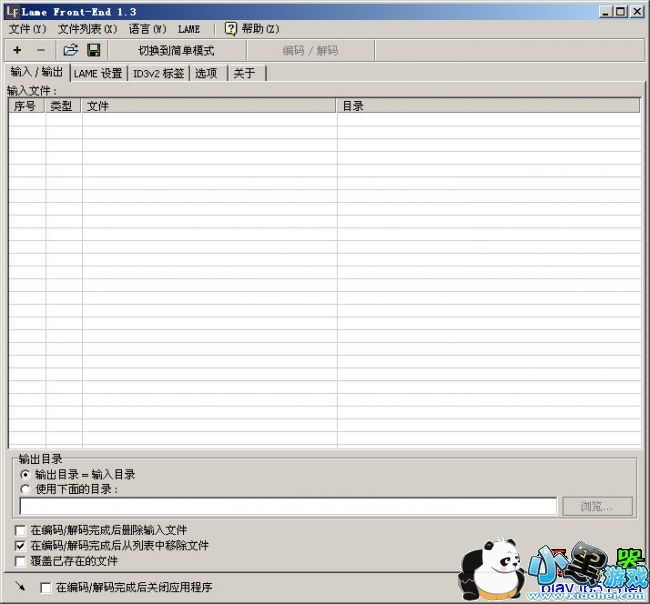Switch to the 选项 options tab

pyautogui.click(x=206, y=73)
